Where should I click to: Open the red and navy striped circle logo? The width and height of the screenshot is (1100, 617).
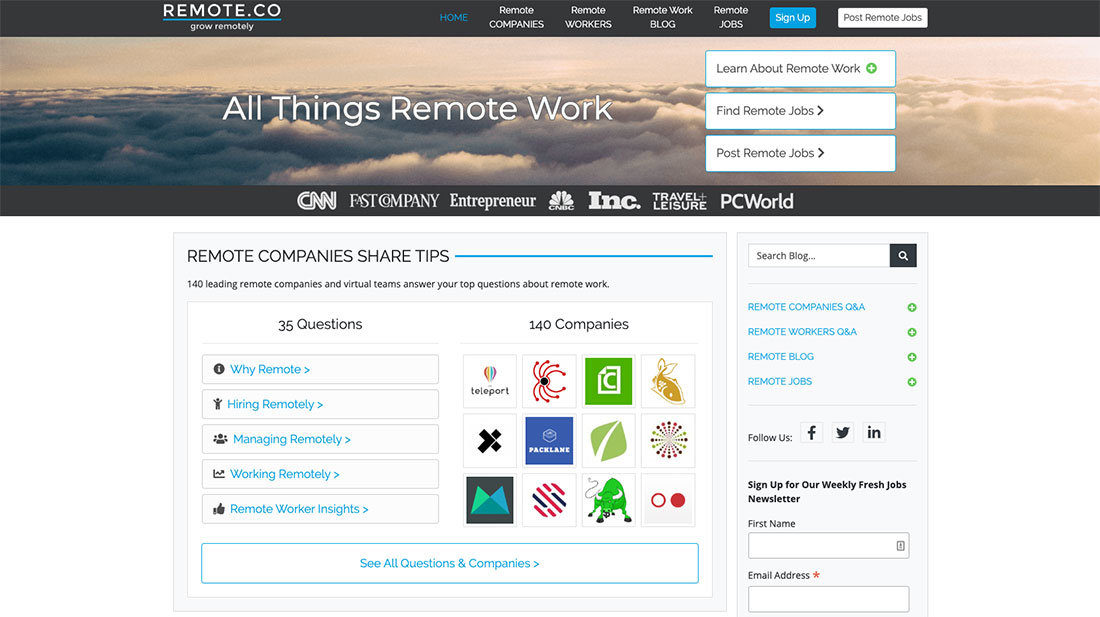[x=549, y=500]
